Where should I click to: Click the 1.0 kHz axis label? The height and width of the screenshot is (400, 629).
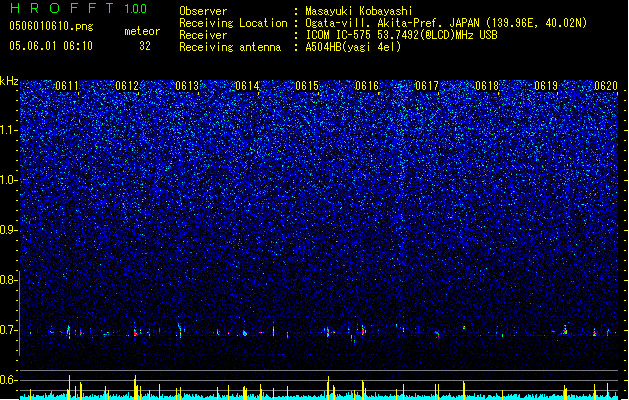click(x=9, y=180)
